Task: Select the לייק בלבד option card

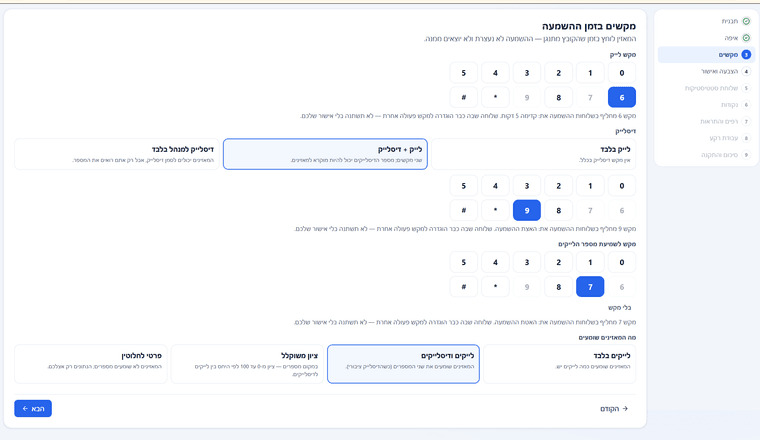Action: [533, 154]
